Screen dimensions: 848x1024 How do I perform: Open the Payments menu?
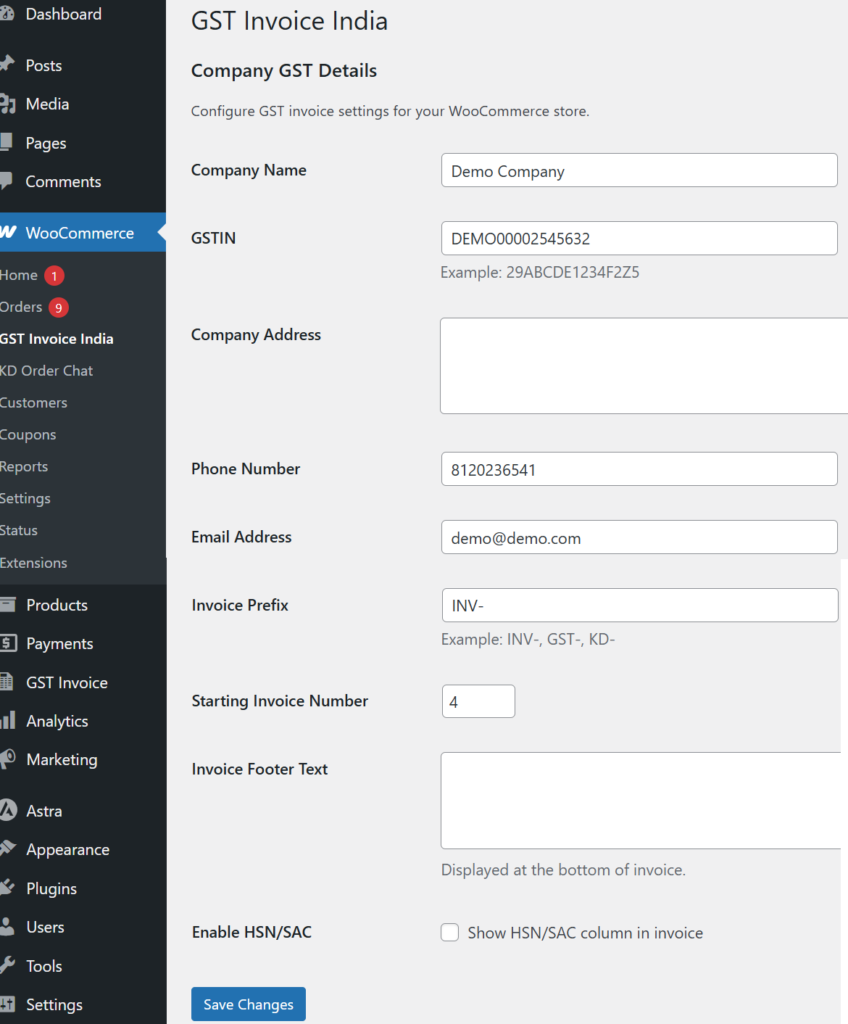(x=59, y=644)
